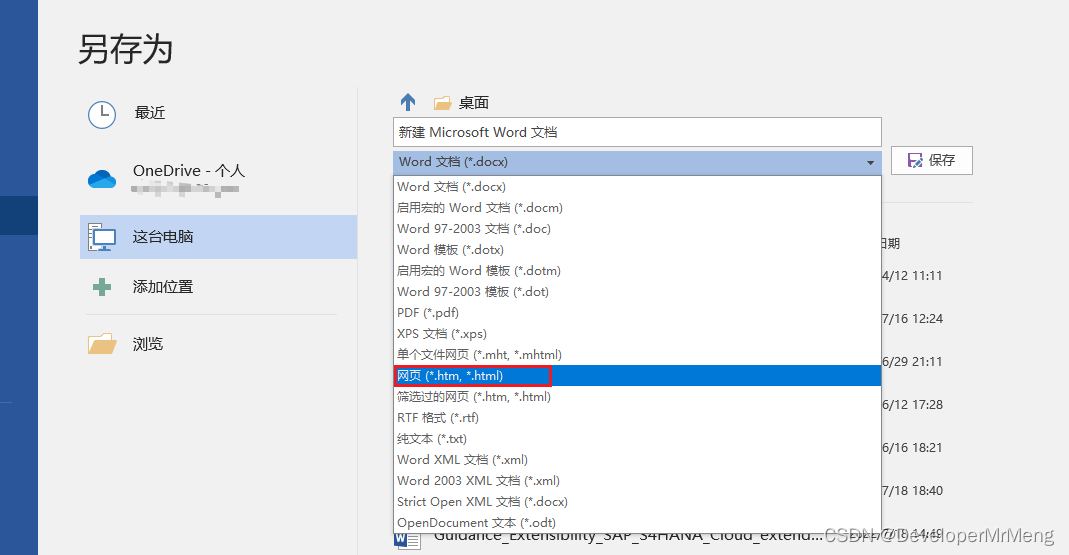The width and height of the screenshot is (1069, 555).
Task: Select 单个文件网页 (*.mht, *.mhtml)
Action: click(x=637, y=355)
